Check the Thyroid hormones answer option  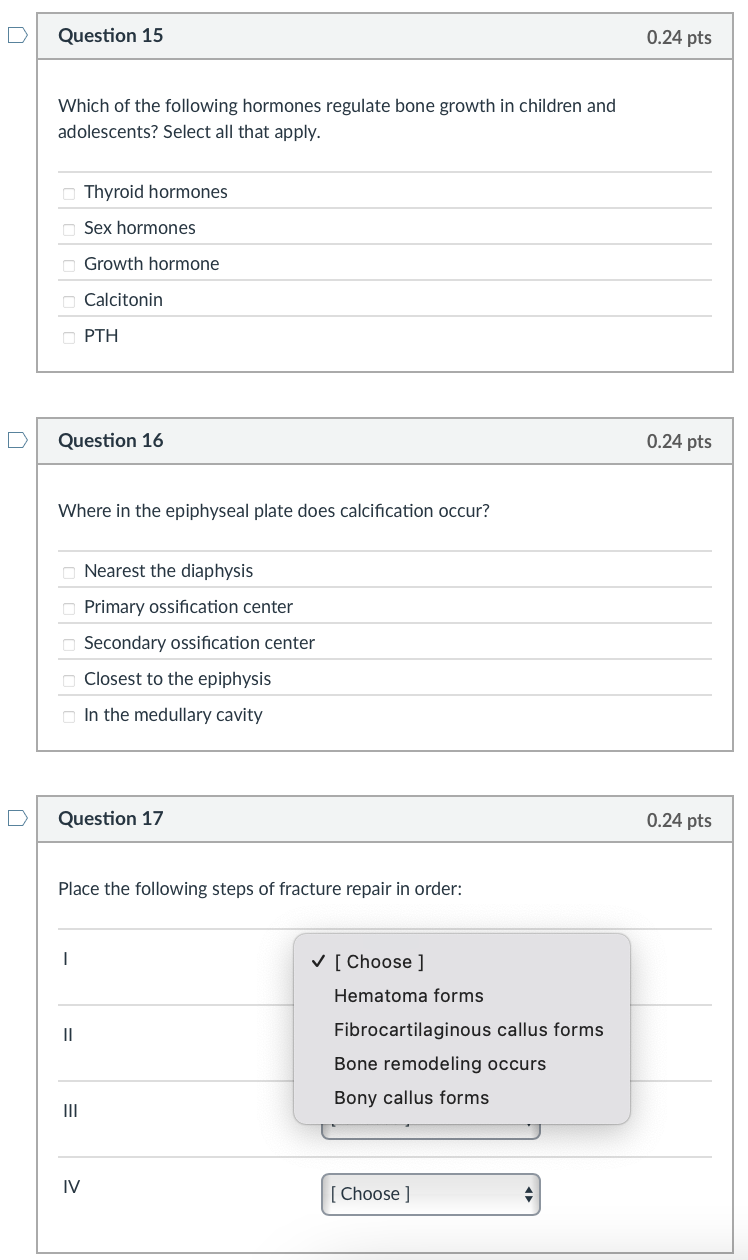(x=68, y=193)
